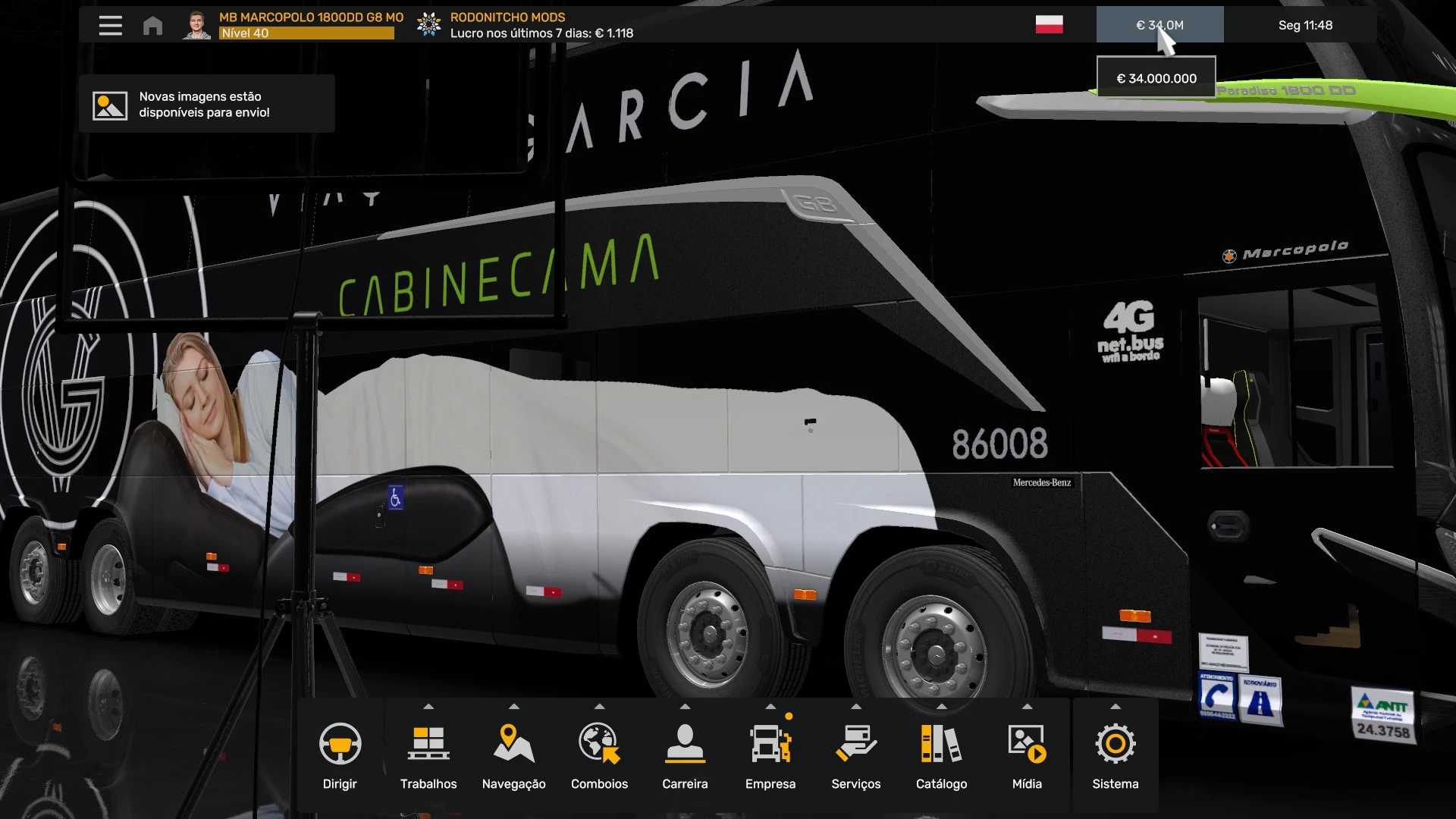Click the player profile avatar
The width and height of the screenshot is (1456, 819).
pyautogui.click(x=196, y=25)
